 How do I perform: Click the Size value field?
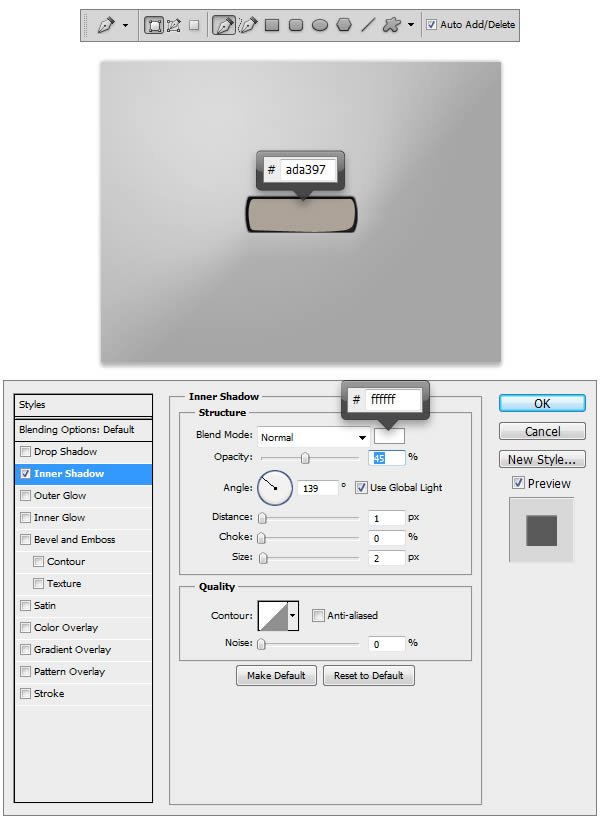[x=387, y=558]
